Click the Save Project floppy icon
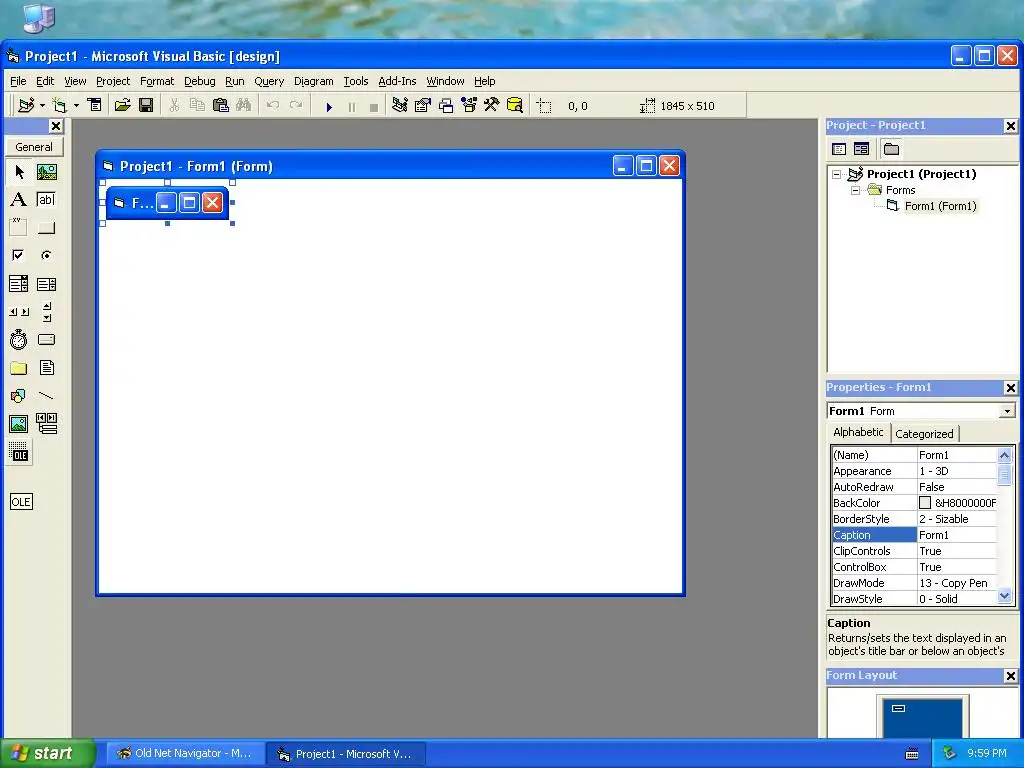The width and height of the screenshot is (1024, 768). click(146, 105)
